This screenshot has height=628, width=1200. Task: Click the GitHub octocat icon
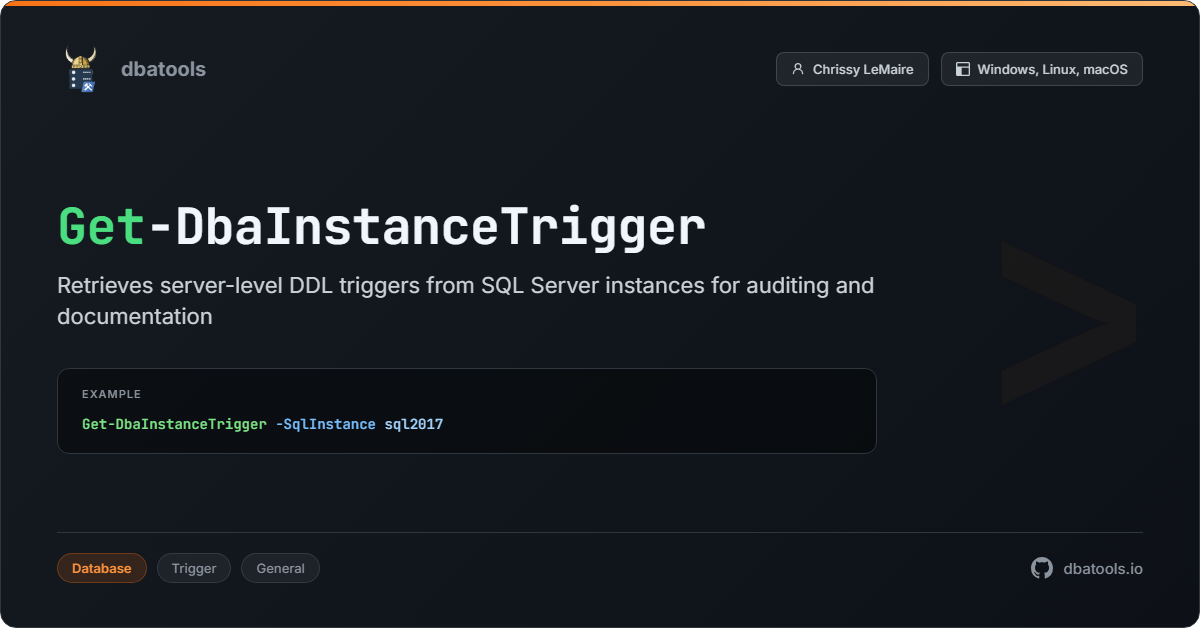point(1042,568)
